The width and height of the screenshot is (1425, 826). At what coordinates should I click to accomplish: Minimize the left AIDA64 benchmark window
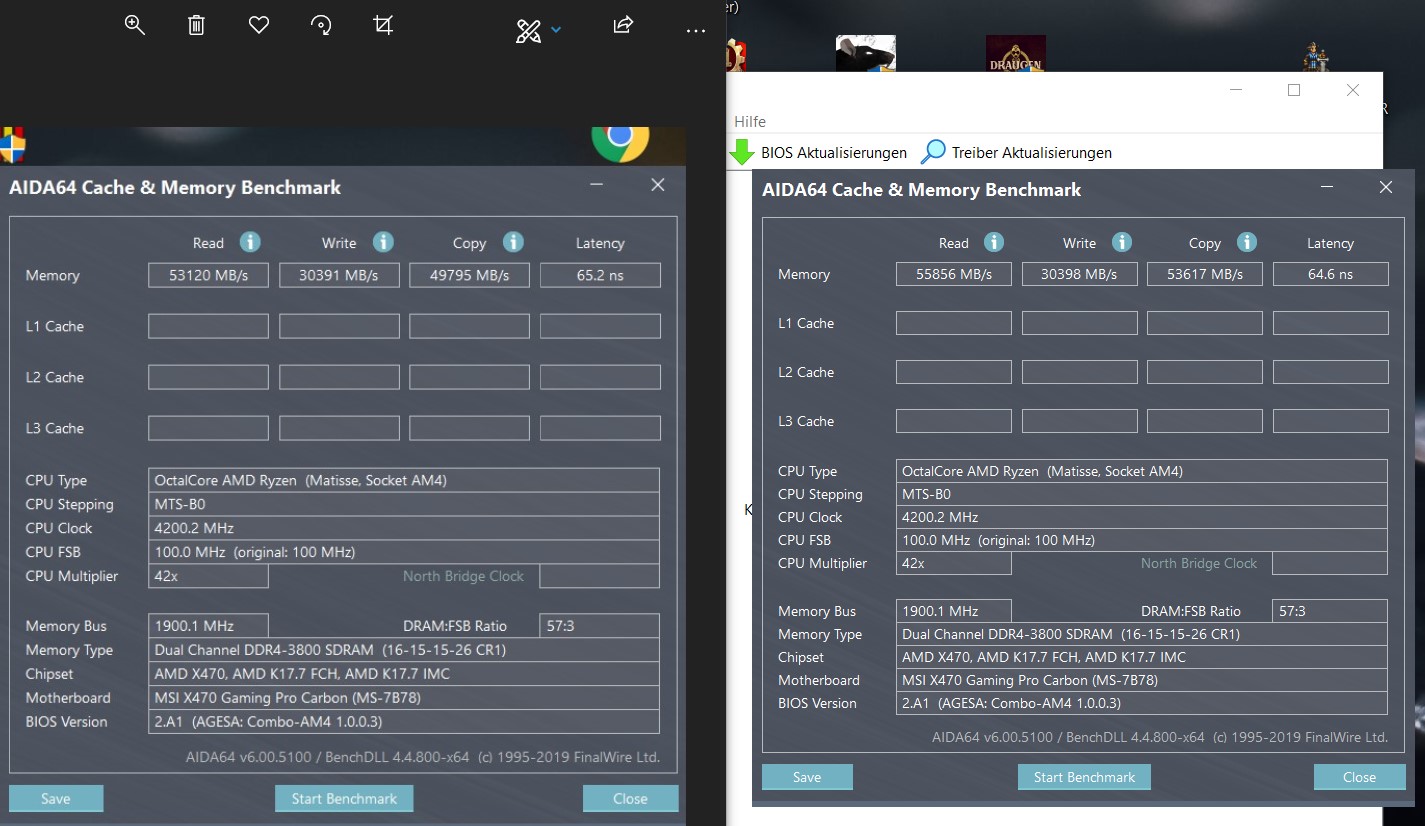point(596,185)
